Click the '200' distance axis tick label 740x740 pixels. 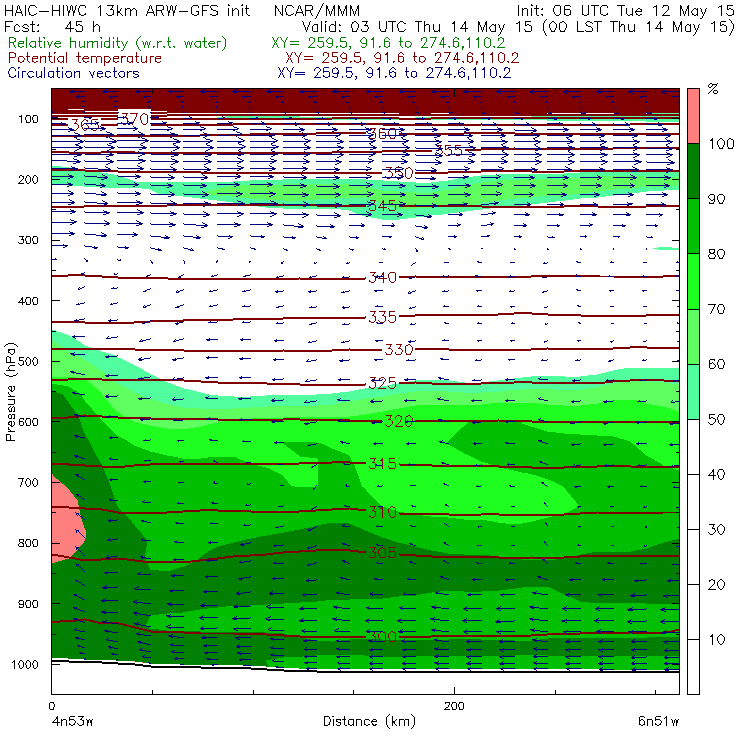click(x=454, y=706)
